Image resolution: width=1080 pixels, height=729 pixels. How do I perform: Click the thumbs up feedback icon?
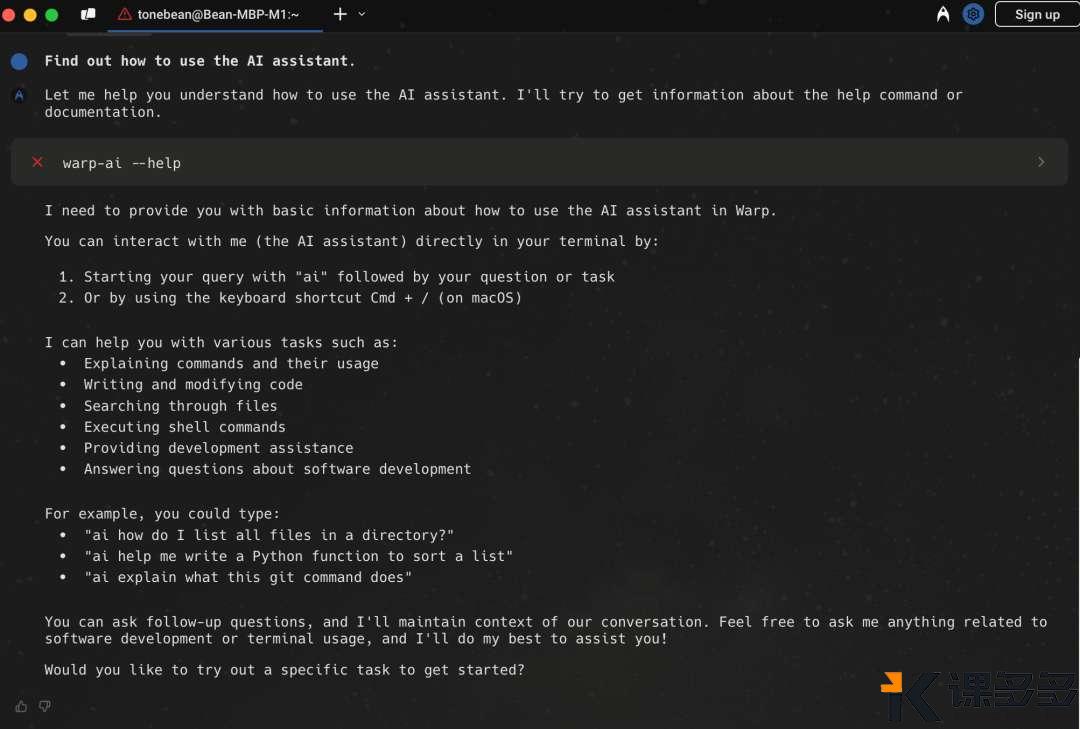(21, 706)
